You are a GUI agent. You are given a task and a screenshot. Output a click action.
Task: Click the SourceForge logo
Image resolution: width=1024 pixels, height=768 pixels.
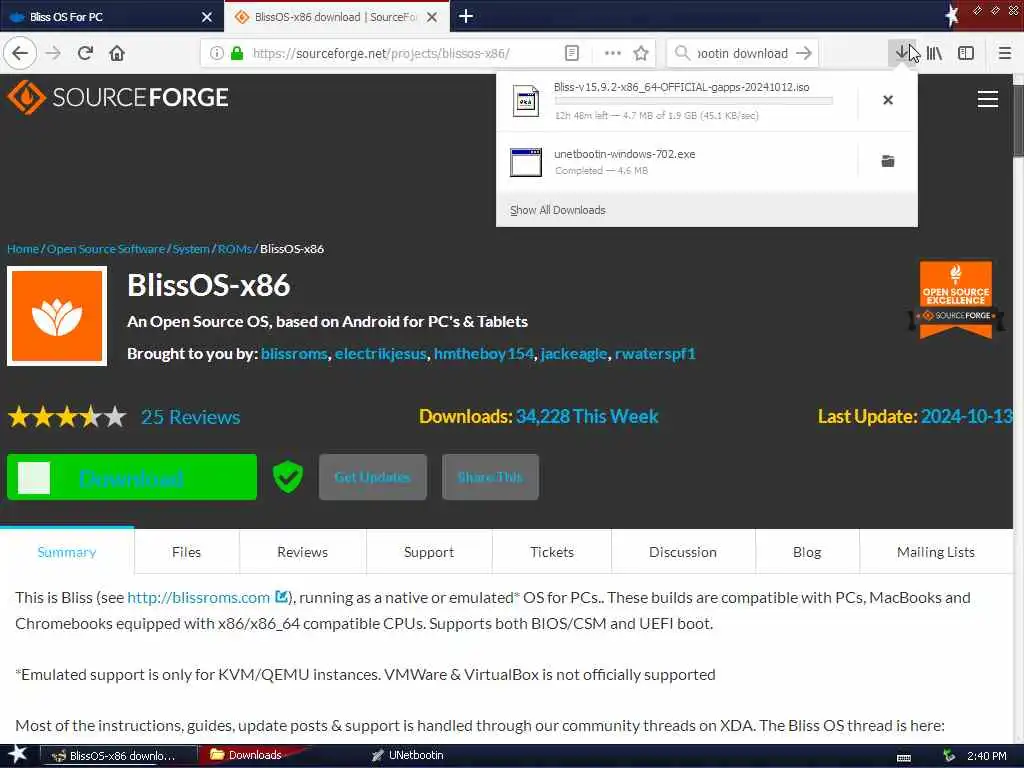point(118,97)
